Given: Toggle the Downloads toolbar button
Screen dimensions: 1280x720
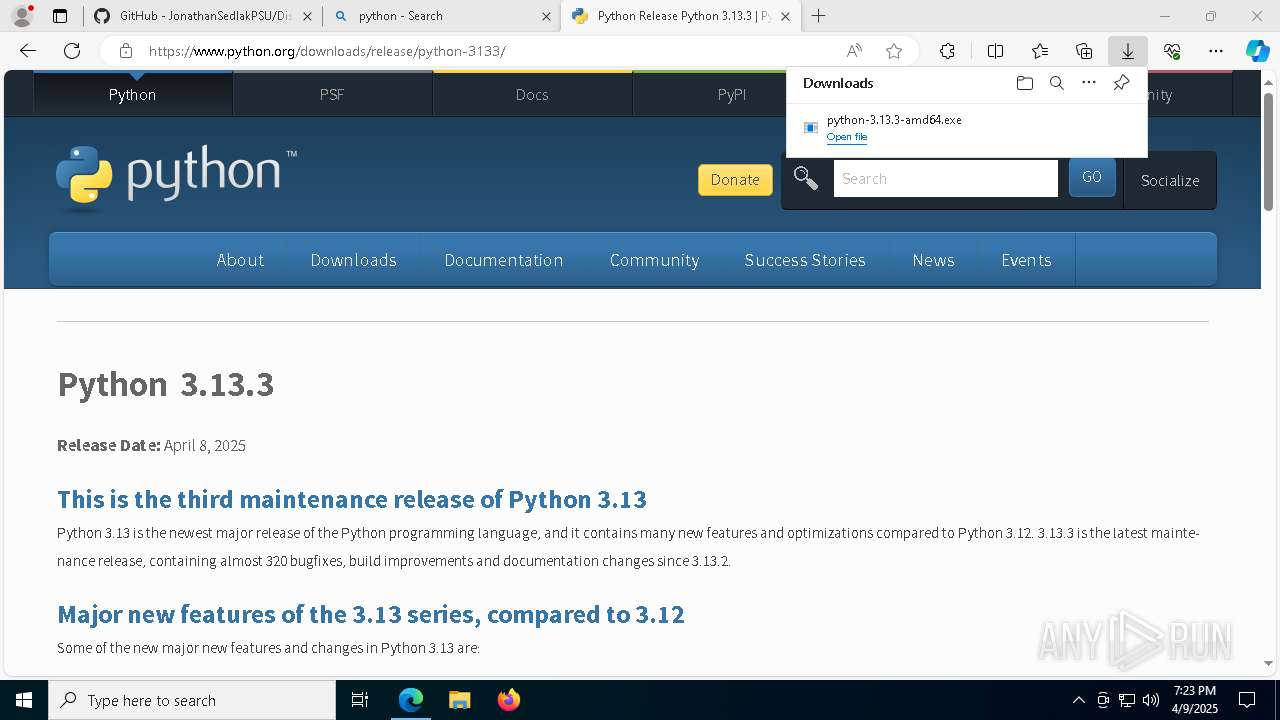Looking at the screenshot, I should (x=1127, y=51).
